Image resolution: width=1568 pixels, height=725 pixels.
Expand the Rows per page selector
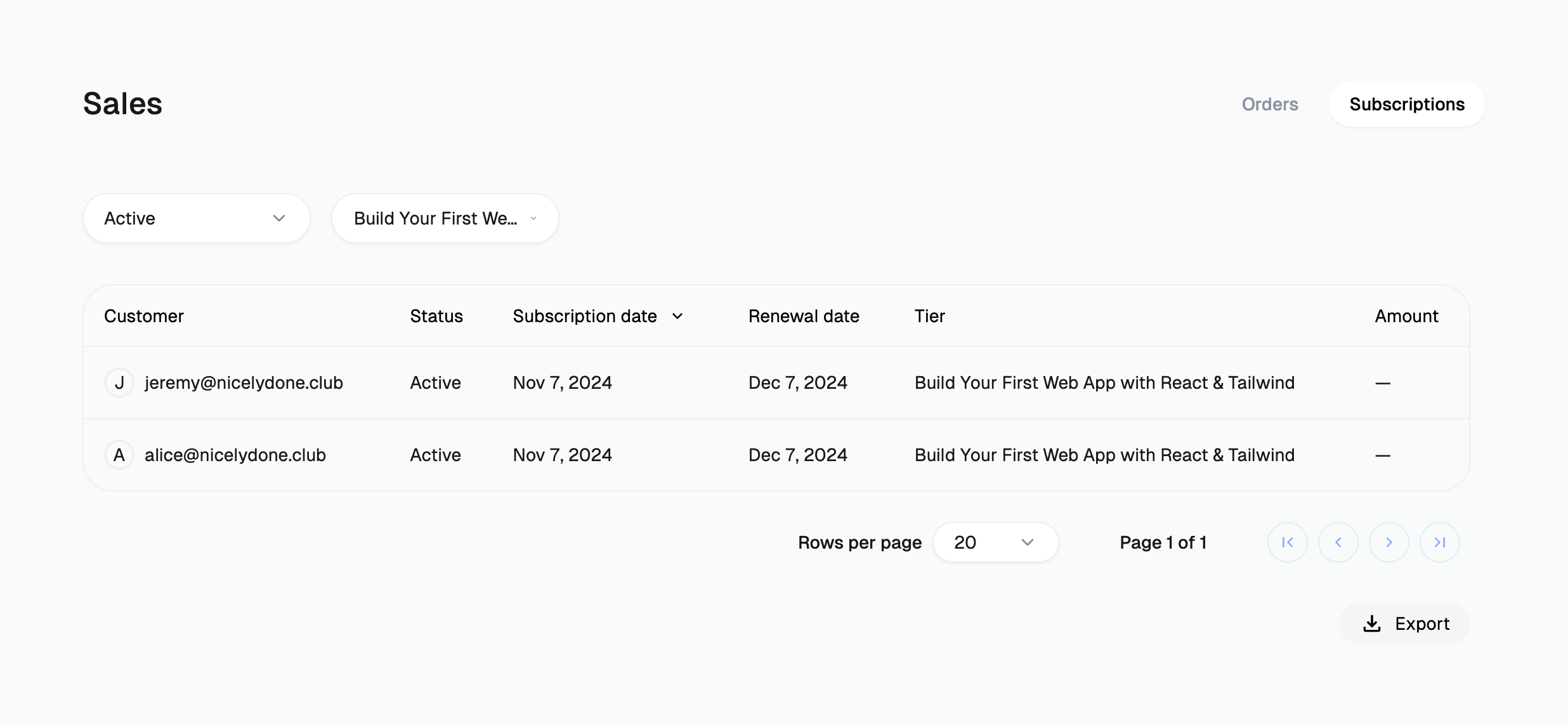click(995, 542)
